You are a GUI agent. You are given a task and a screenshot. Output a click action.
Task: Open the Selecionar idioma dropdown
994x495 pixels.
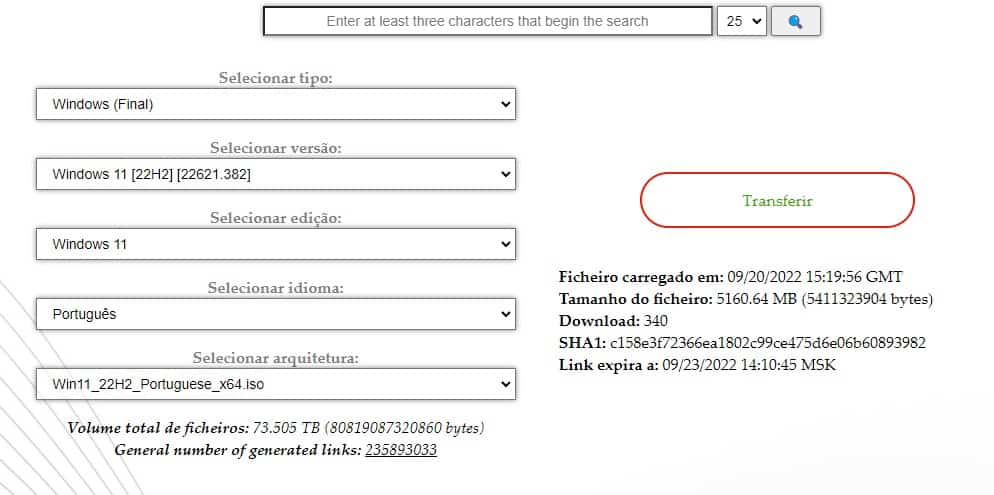(x=276, y=314)
